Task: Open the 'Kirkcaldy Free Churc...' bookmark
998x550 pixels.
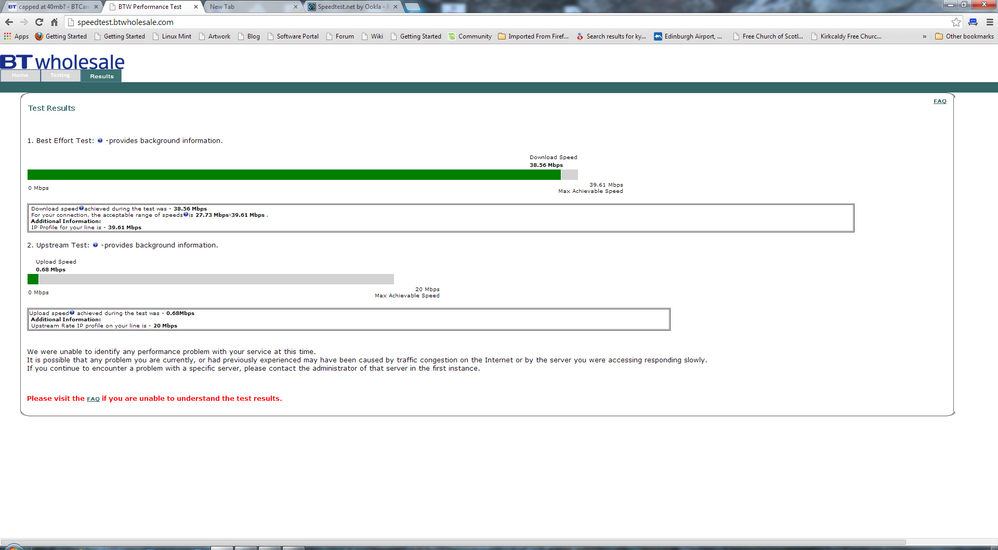Action: [x=846, y=36]
